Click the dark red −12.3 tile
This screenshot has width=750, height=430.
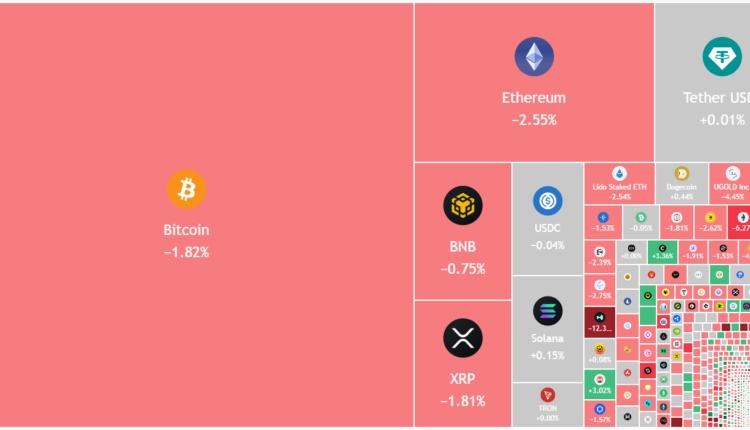(x=600, y=322)
